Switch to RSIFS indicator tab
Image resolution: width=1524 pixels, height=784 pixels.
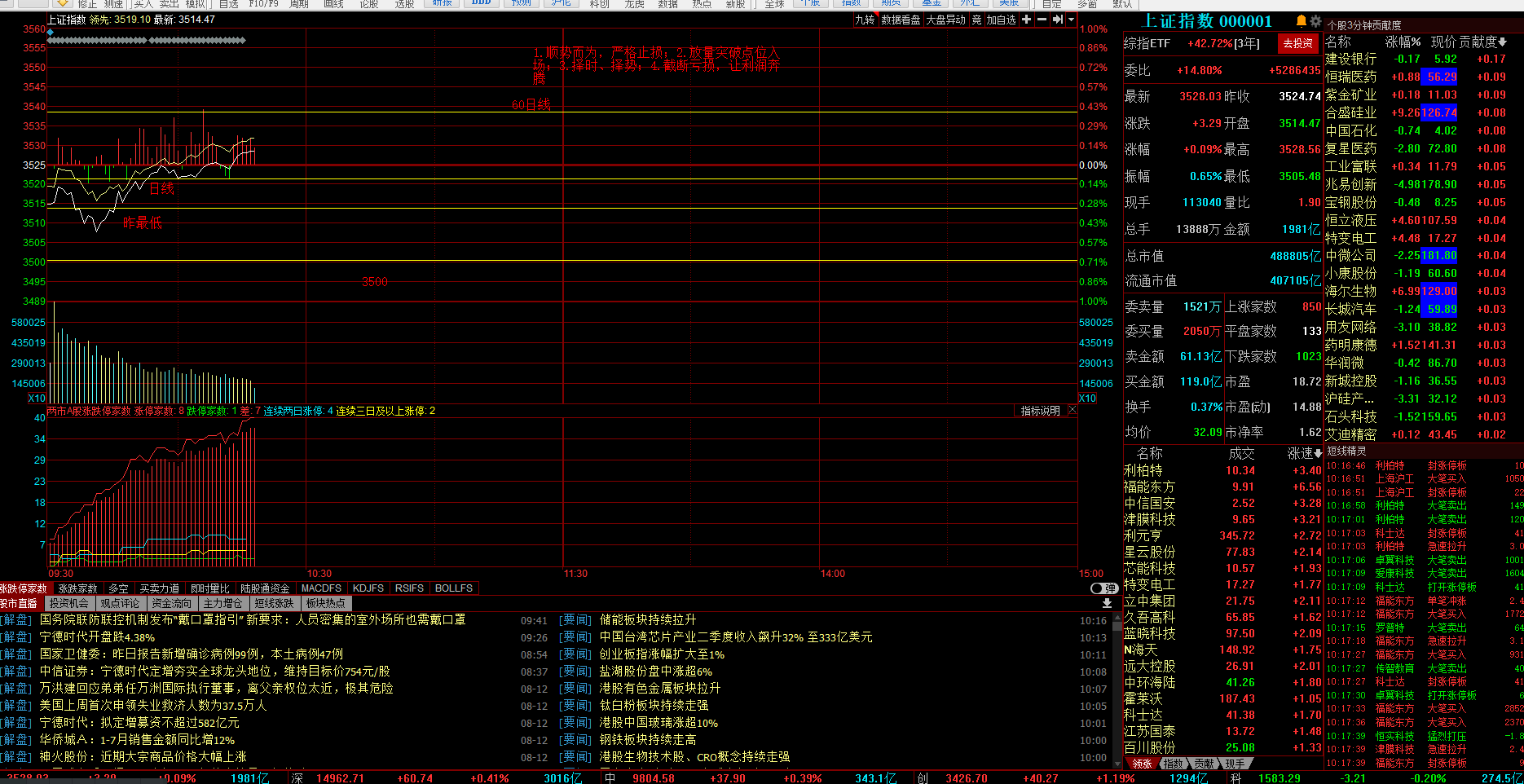pyautogui.click(x=409, y=588)
